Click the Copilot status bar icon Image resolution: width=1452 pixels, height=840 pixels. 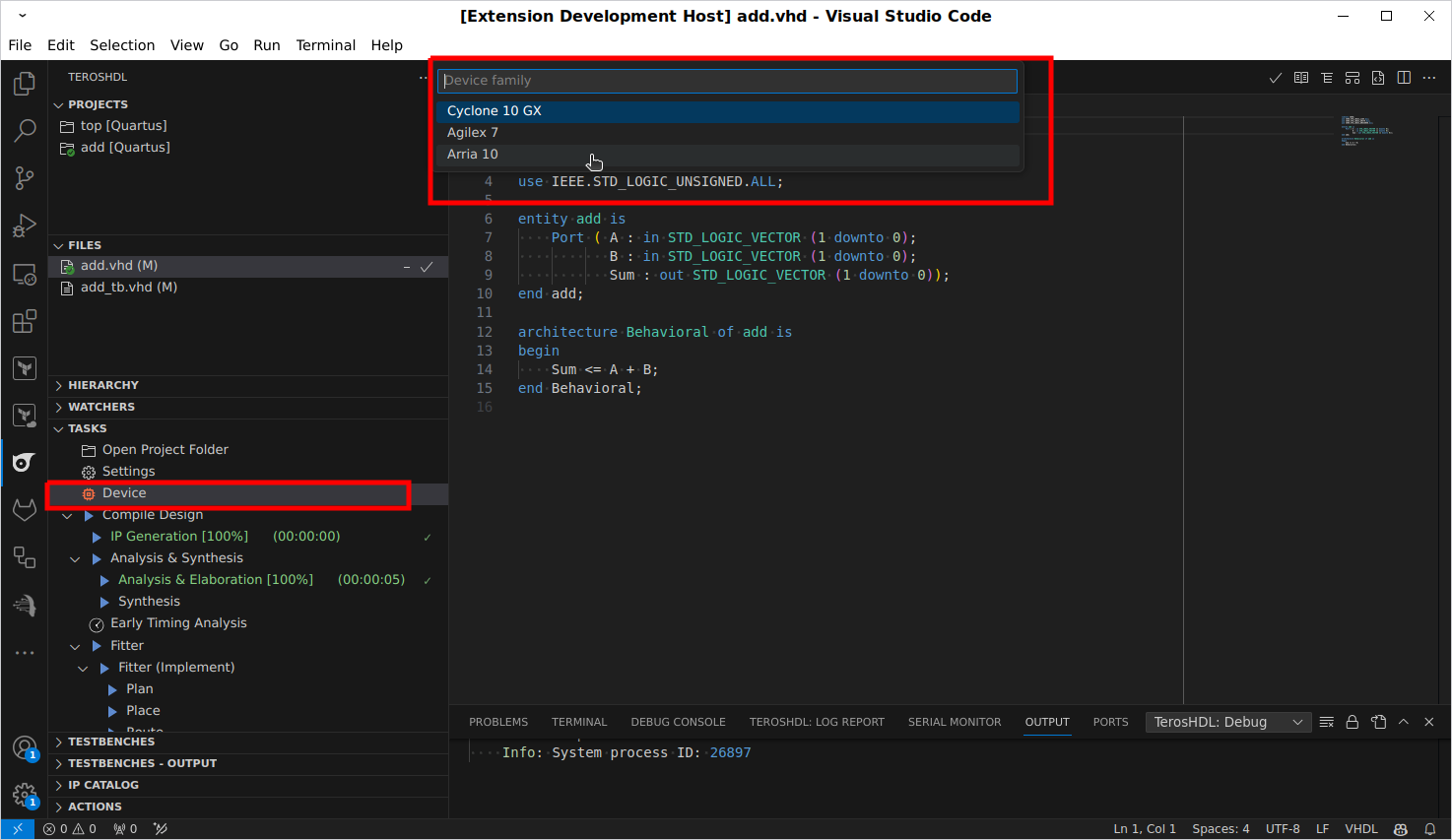(1401, 829)
